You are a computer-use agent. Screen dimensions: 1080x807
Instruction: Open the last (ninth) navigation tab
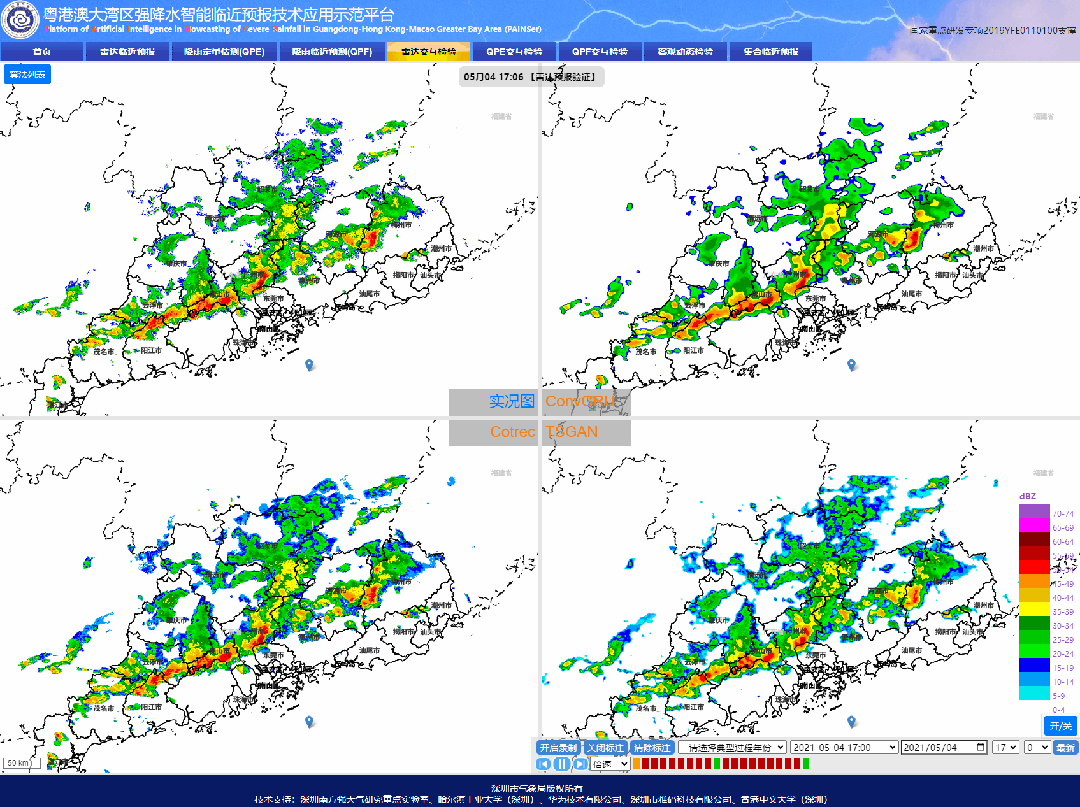pyautogui.click(x=770, y=52)
